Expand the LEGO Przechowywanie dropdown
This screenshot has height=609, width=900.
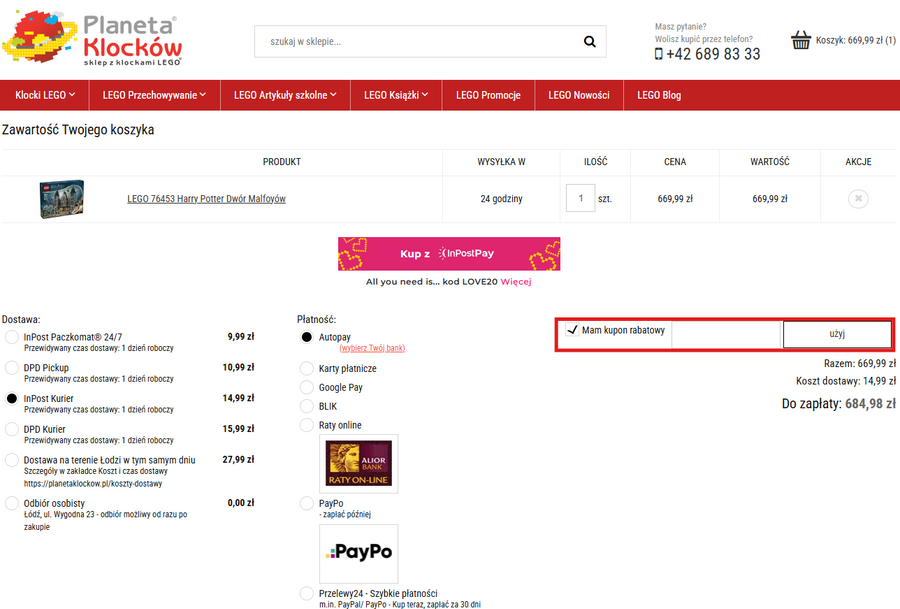pyautogui.click(x=154, y=95)
